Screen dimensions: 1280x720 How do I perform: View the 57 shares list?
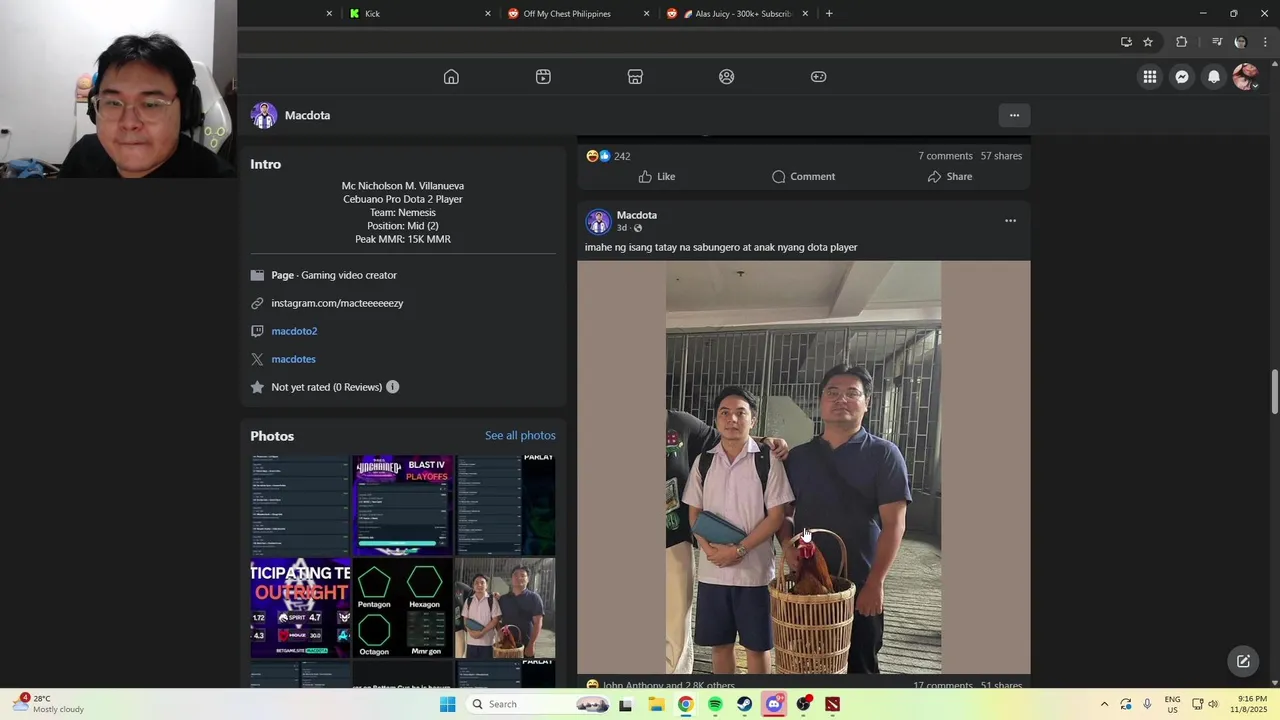1001,156
